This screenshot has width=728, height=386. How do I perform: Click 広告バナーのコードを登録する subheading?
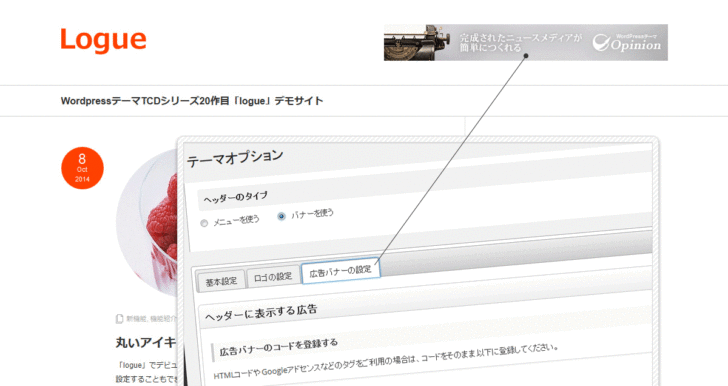point(279,347)
